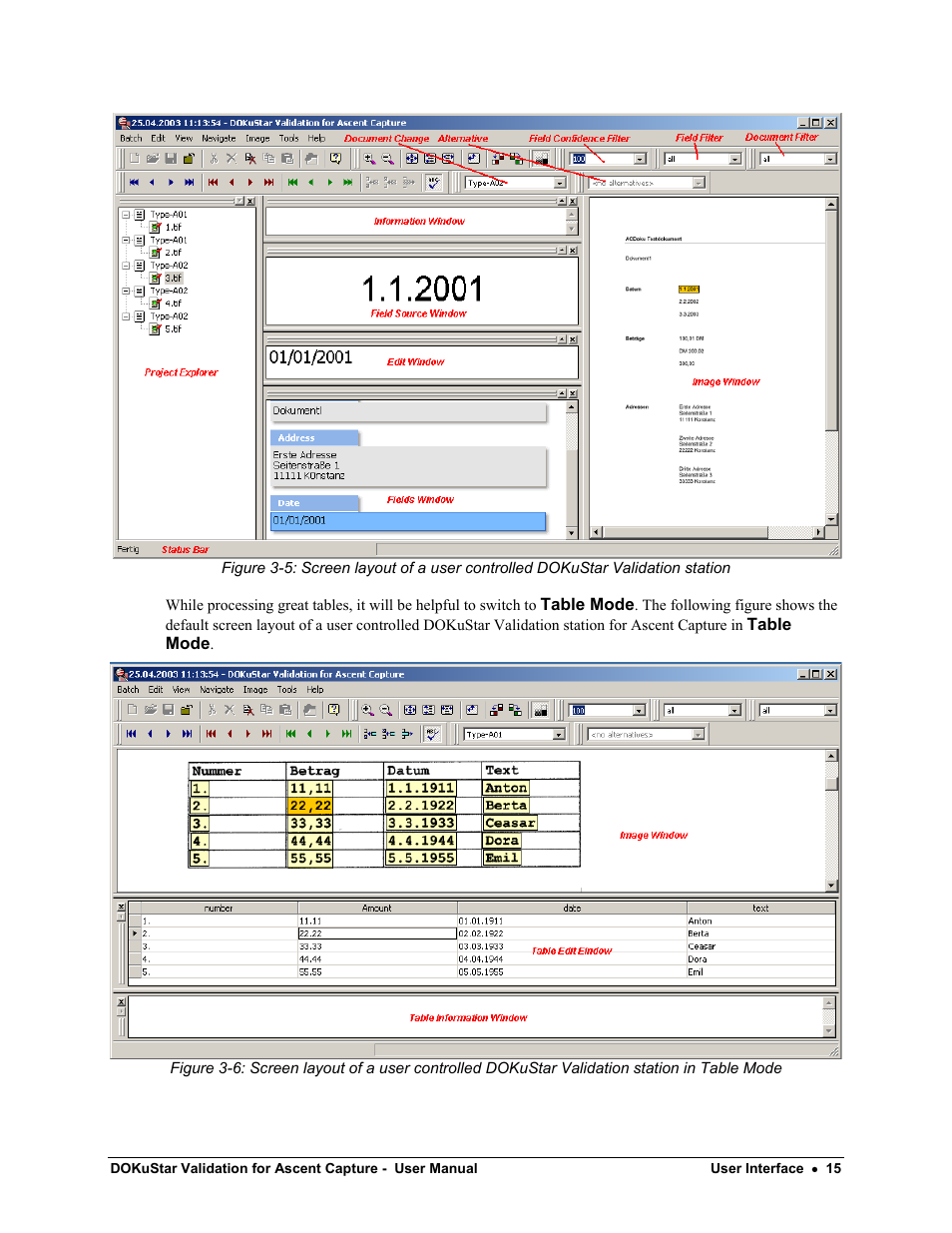
Task: Select 4.tif in the Project Explorer tree
Action: (x=174, y=304)
